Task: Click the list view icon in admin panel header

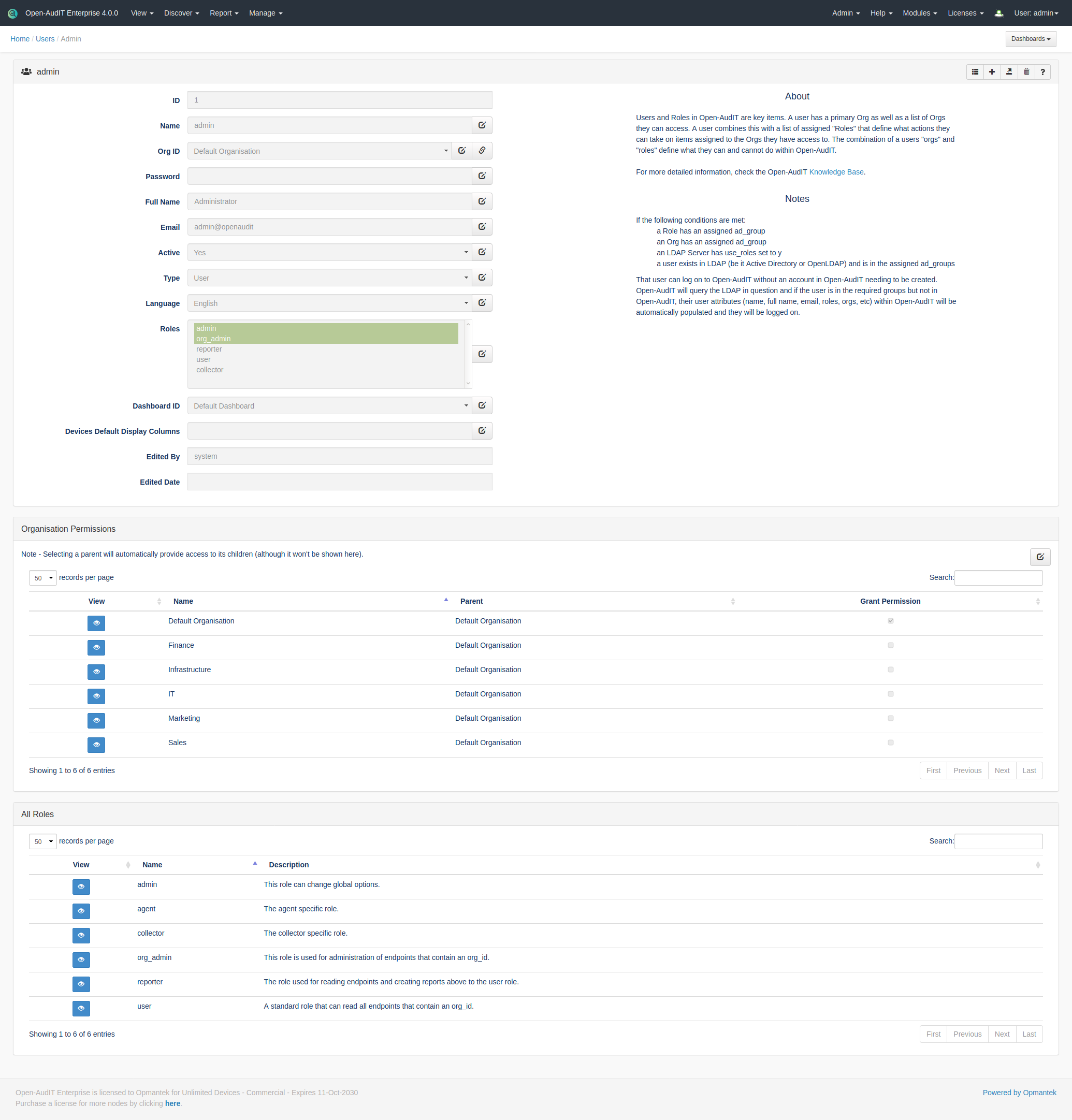Action: tap(975, 72)
